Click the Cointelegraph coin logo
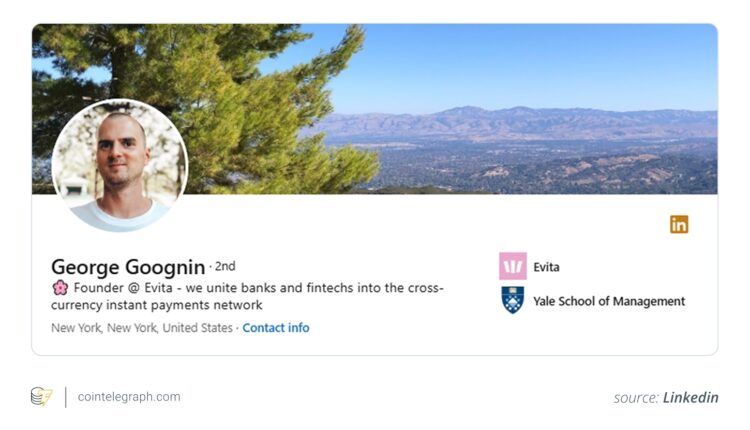Viewport: 750px width, 430px height. tap(41, 397)
